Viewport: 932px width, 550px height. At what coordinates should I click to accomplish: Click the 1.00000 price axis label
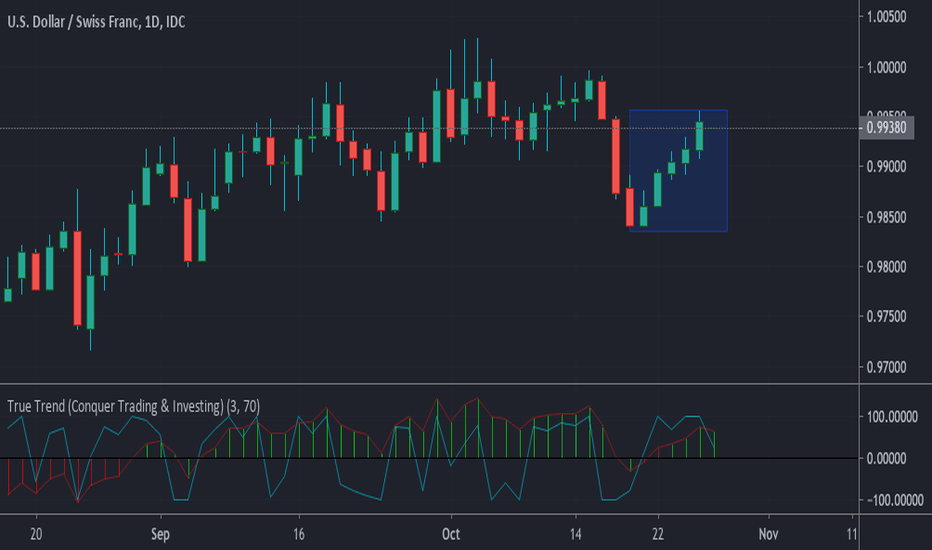(886, 67)
